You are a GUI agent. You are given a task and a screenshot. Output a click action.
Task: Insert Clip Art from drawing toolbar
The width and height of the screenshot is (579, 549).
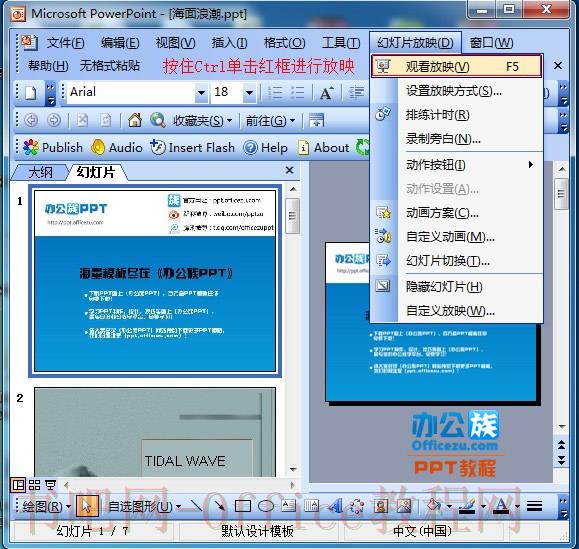[381, 506]
